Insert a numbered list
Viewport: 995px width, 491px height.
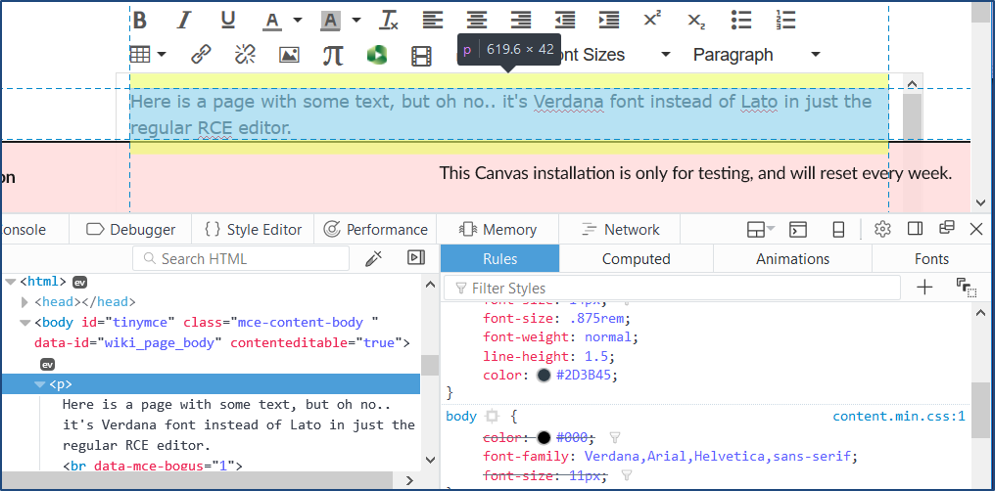tap(786, 20)
